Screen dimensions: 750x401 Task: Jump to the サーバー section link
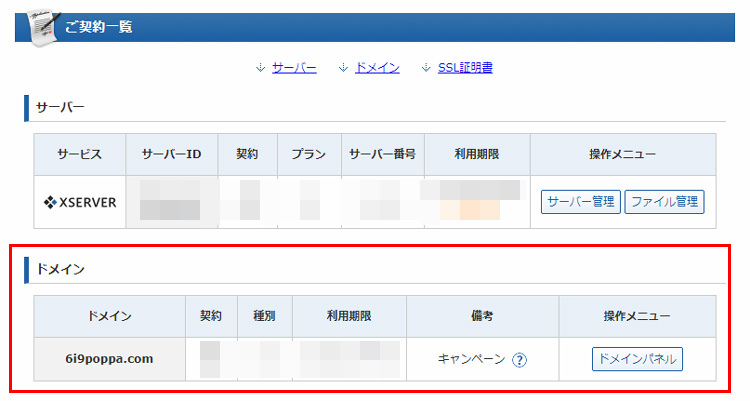[x=294, y=68]
